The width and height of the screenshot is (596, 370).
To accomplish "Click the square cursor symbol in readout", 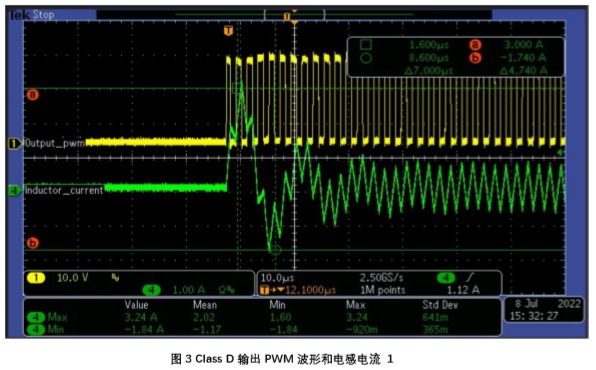I will 366,45.
